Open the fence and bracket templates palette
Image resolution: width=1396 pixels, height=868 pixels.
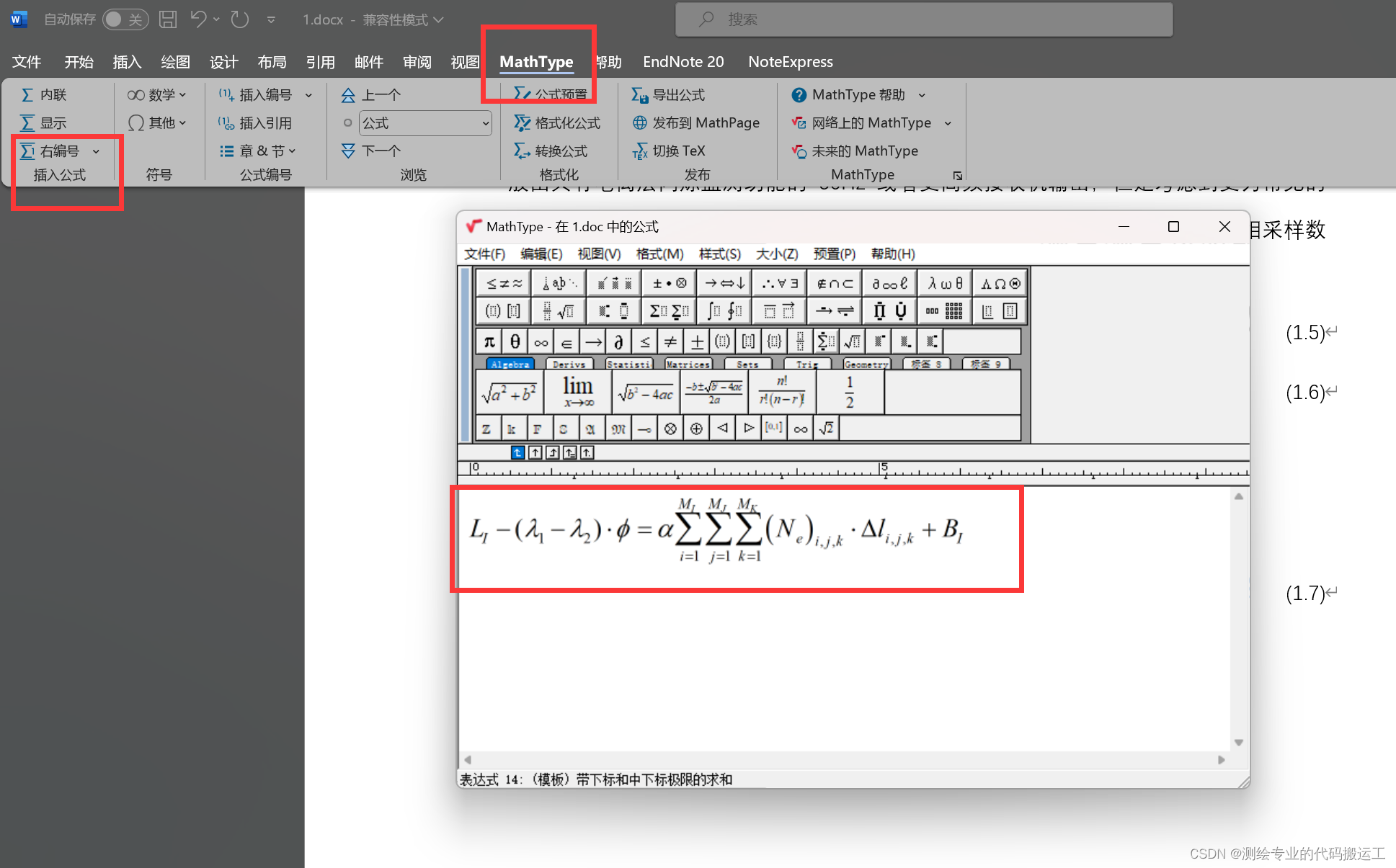502,310
